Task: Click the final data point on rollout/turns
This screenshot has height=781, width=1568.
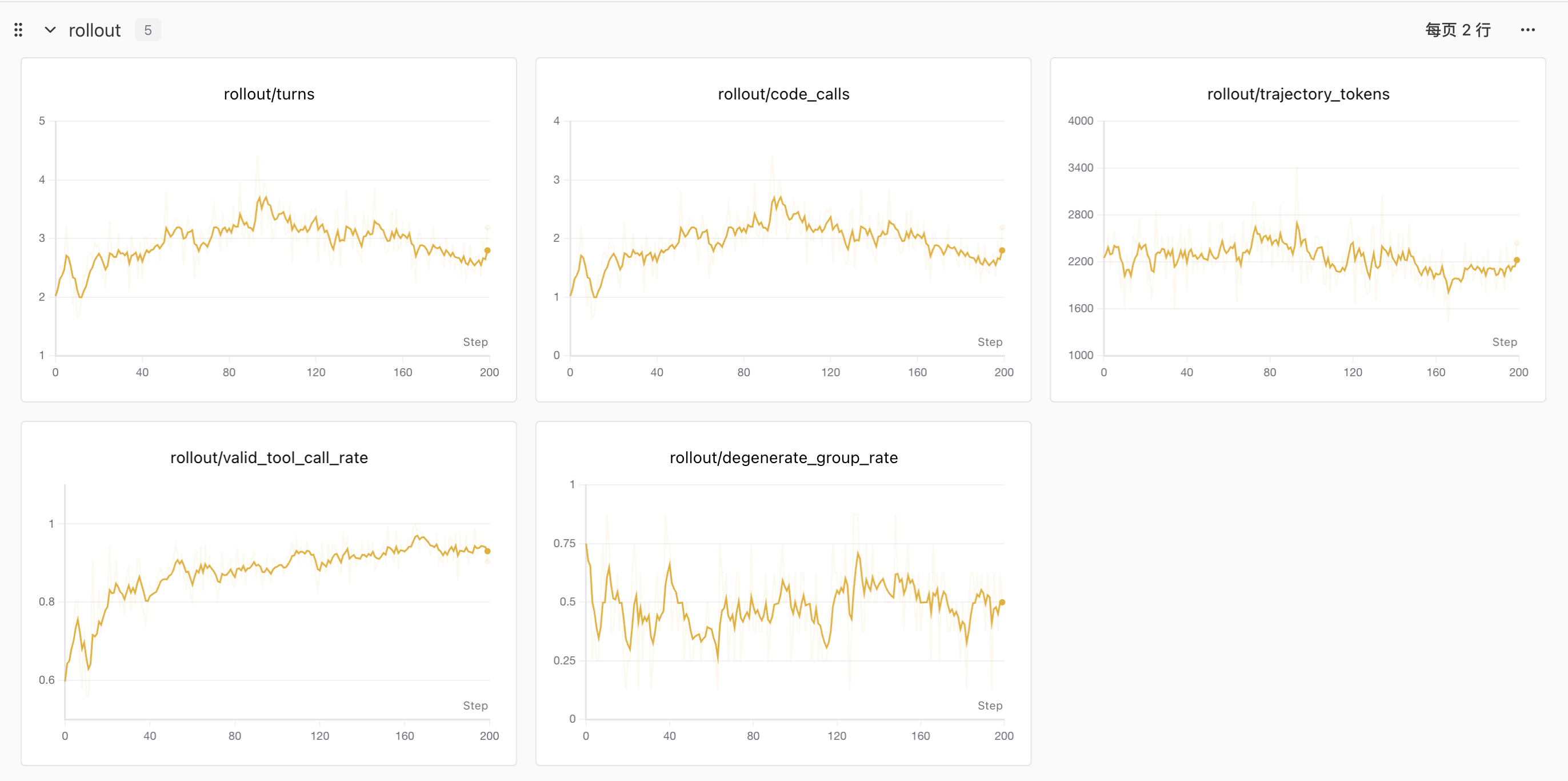Action: (x=487, y=250)
